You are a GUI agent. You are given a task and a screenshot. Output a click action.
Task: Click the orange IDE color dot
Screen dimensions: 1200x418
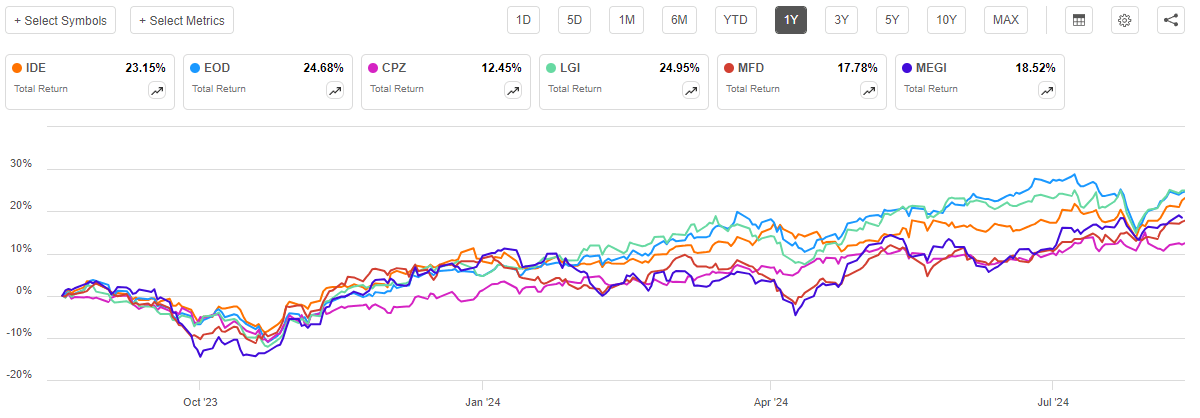18,68
